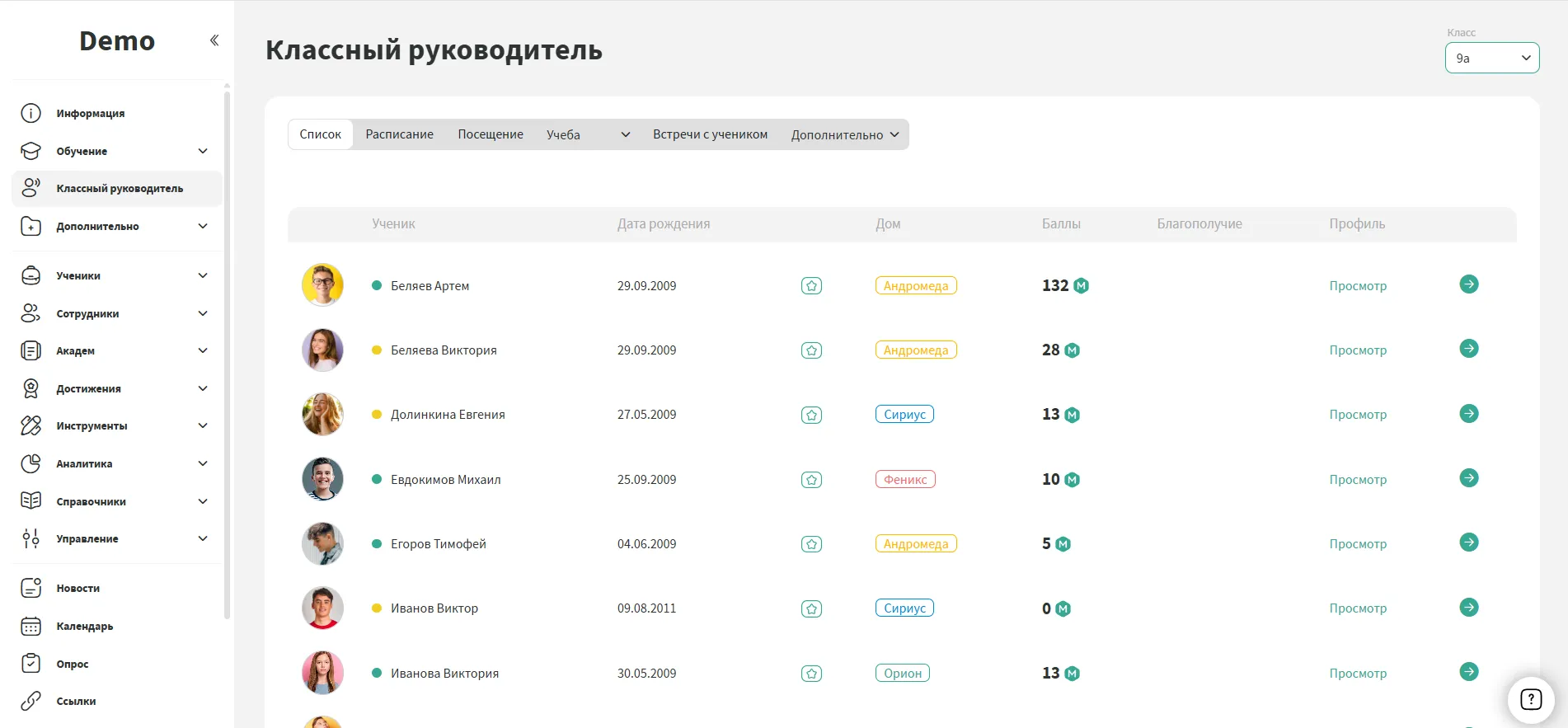Switch to the Посещение tab
The image size is (1568, 728).
pyautogui.click(x=490, y=134)
